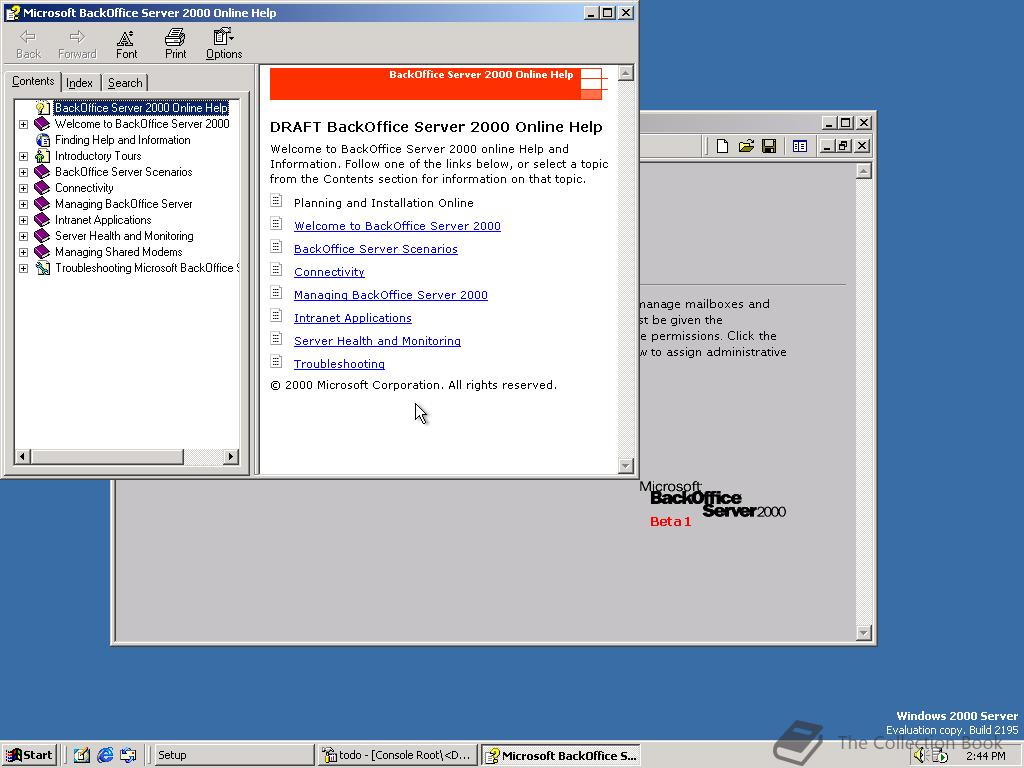Viewport: 1024px width, 768px height.
Task: Open the BackOffice Server Scenarios link
Action: click(376, 249)
